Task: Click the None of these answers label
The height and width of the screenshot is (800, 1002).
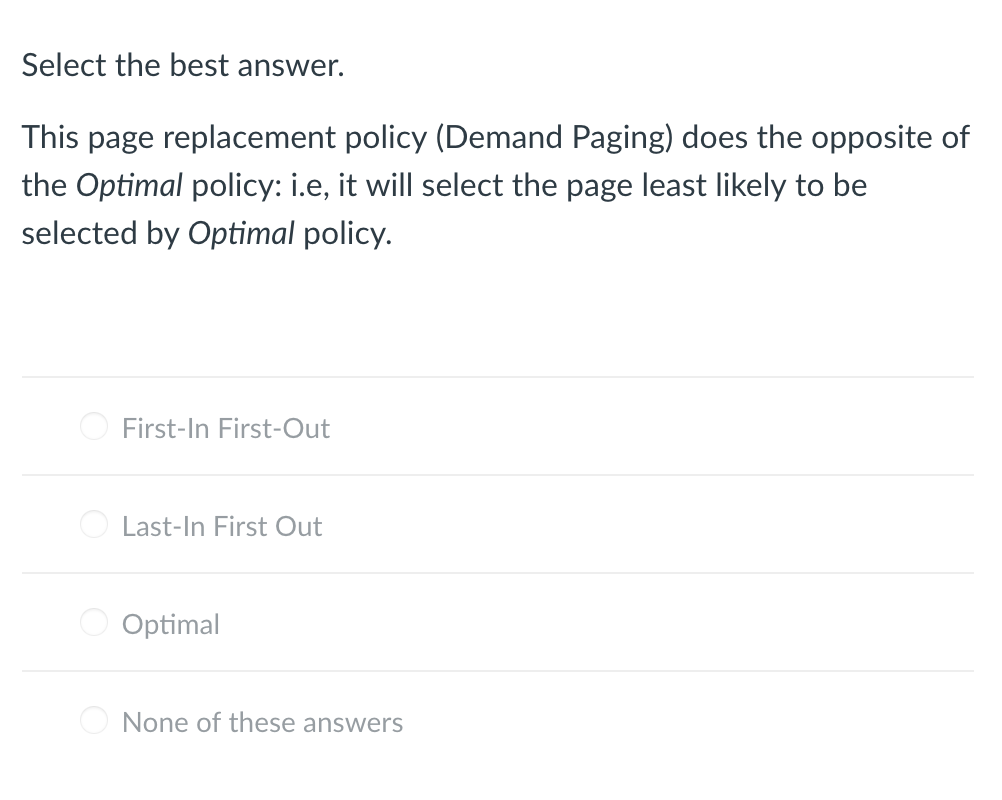Action: [x=262, y=722]
